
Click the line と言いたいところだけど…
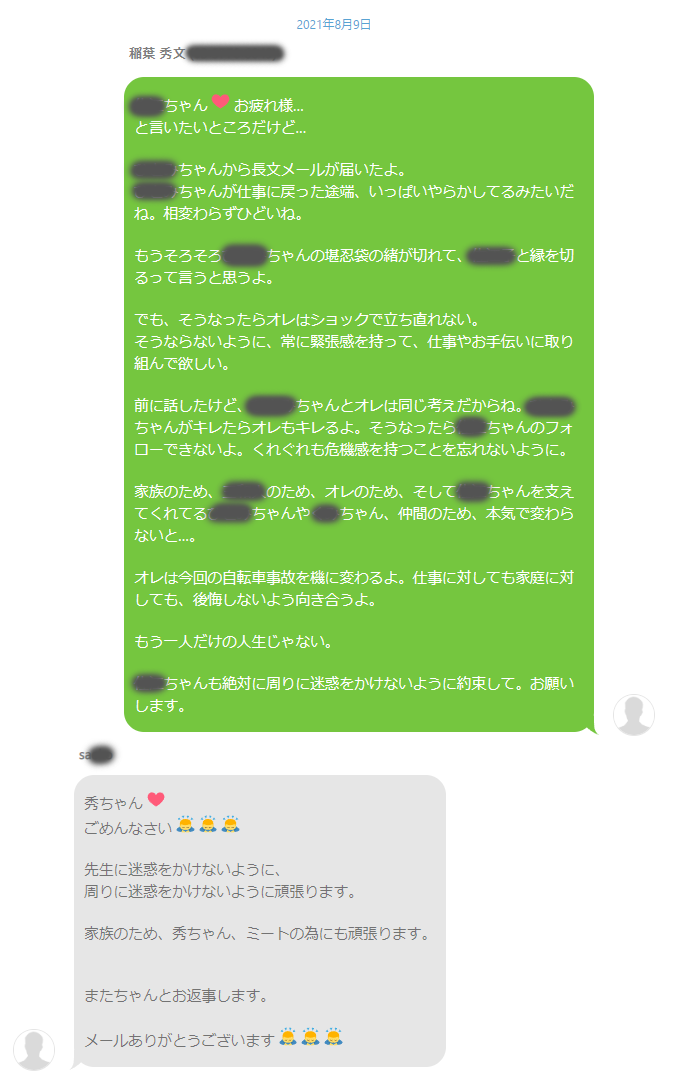(x=220, y=127)
